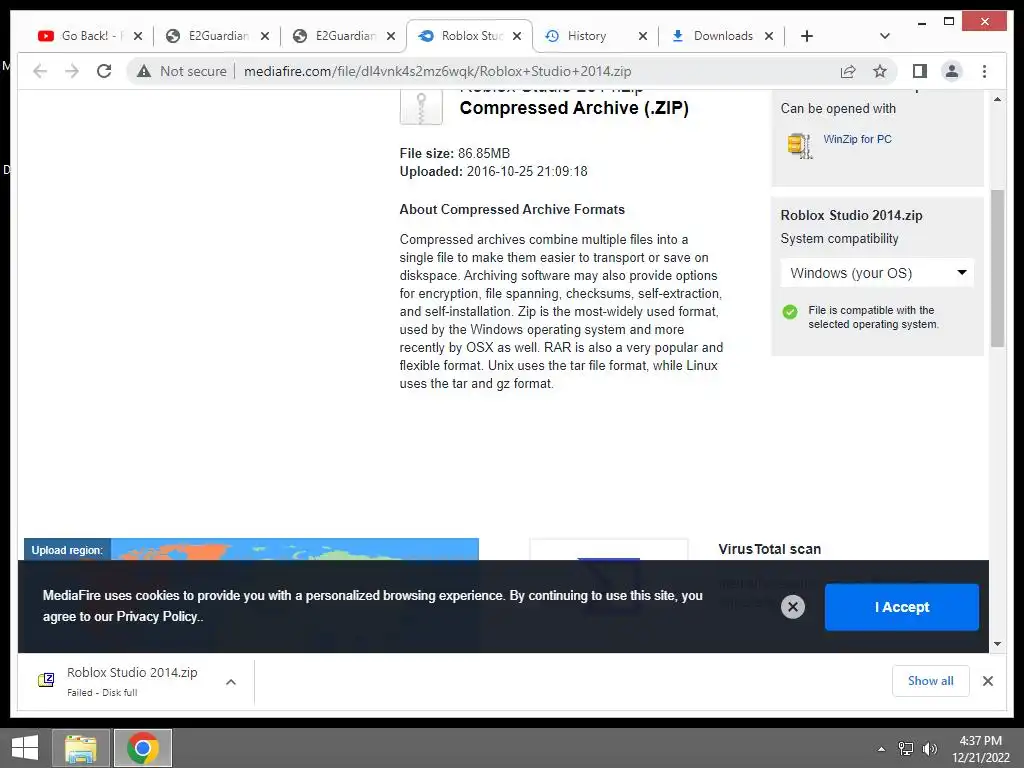Open the Windows Start menu

coord(25,748)
